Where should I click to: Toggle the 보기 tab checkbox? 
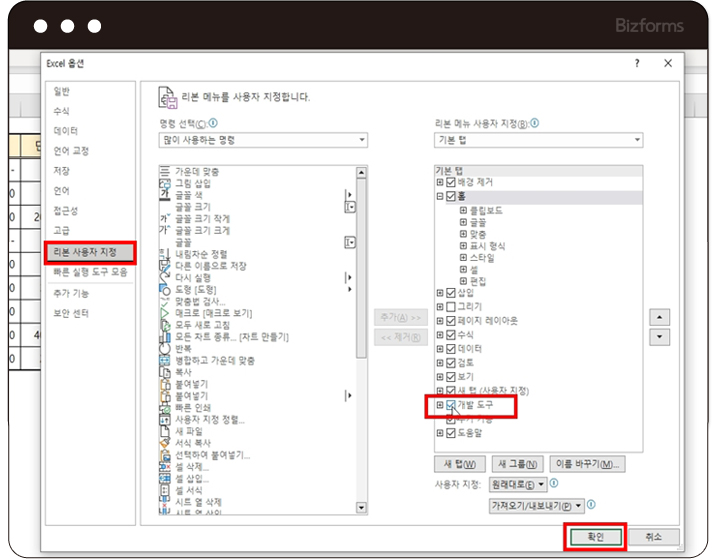click(x=451, y=377)
